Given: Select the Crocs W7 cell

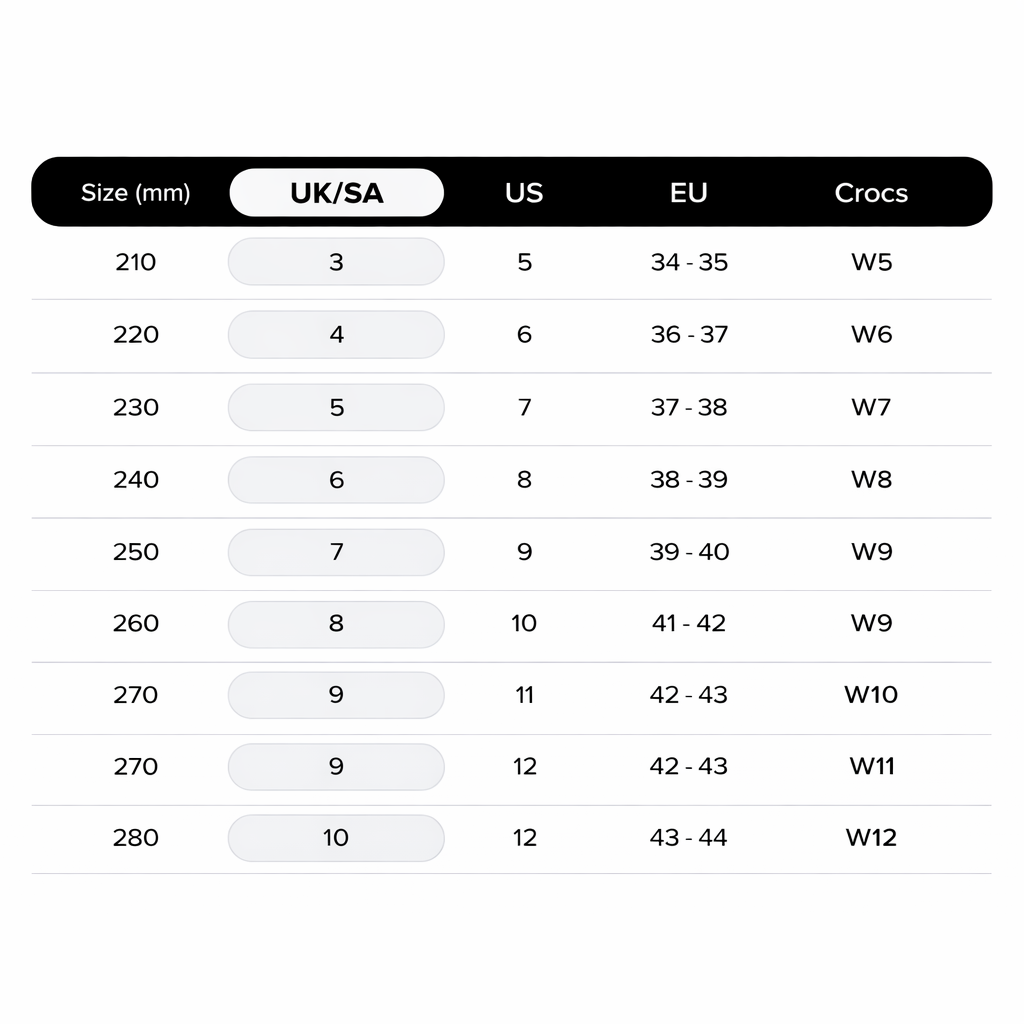Looking at the screenshot, I should pos(871,407).
